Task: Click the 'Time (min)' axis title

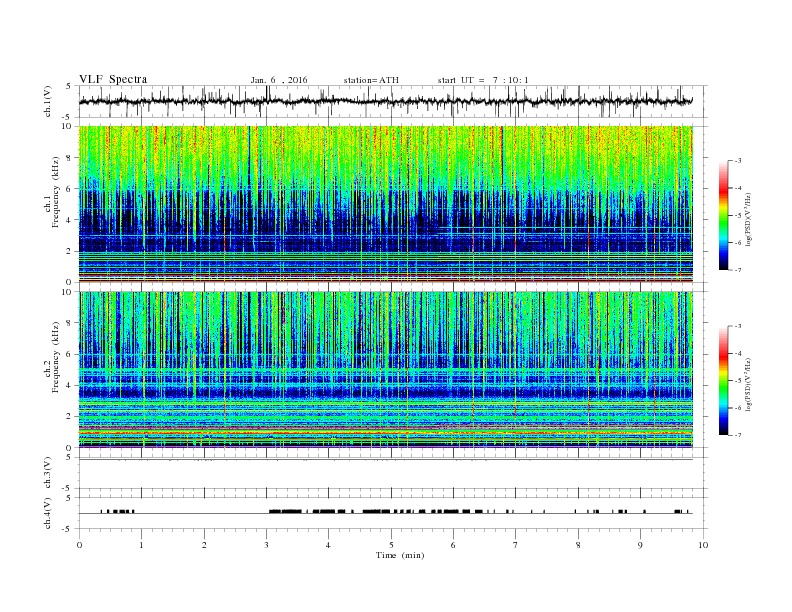Action: 400,555
